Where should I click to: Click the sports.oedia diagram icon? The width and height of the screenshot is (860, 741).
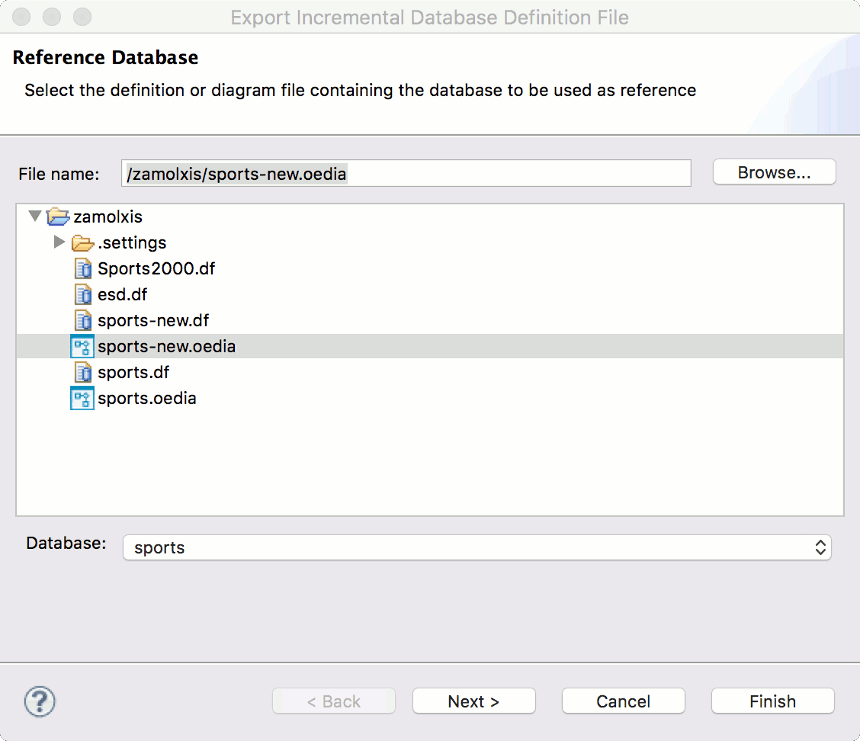(x=82, y=399)
